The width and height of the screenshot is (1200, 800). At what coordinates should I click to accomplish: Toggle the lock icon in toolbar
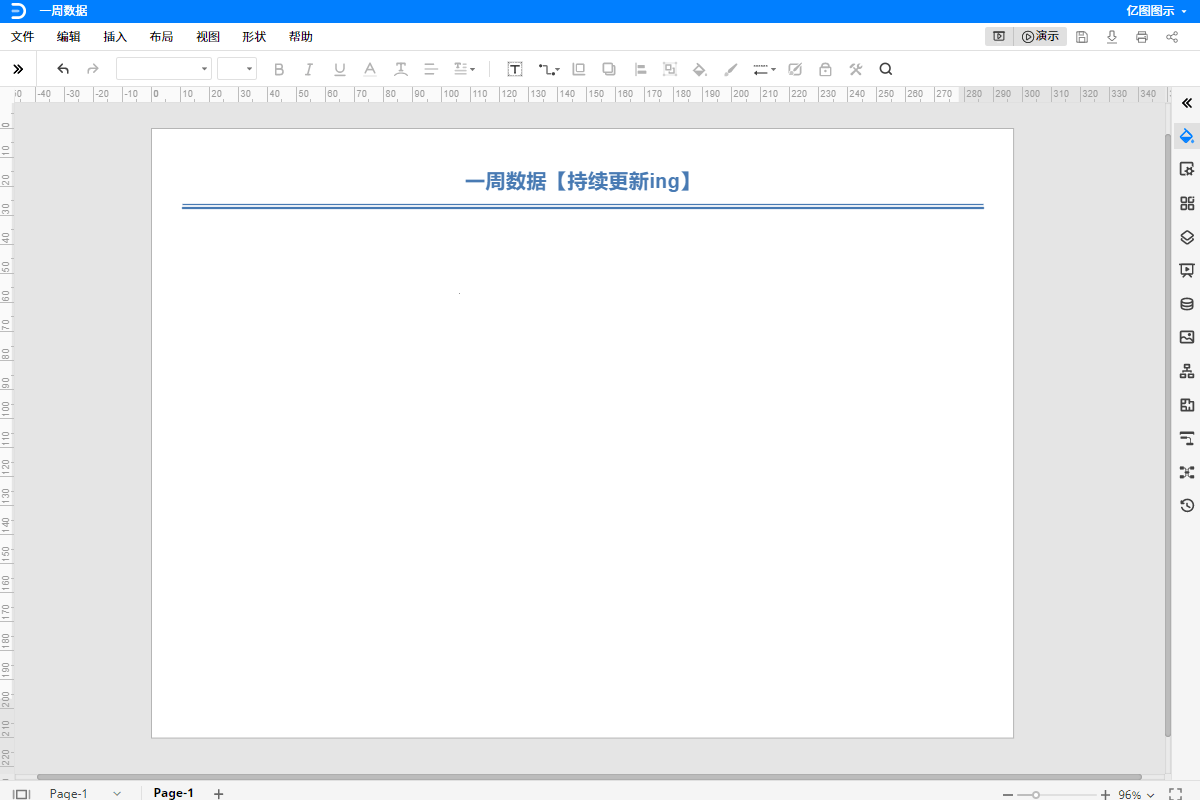pyautogui.click(x=825, y=69)
